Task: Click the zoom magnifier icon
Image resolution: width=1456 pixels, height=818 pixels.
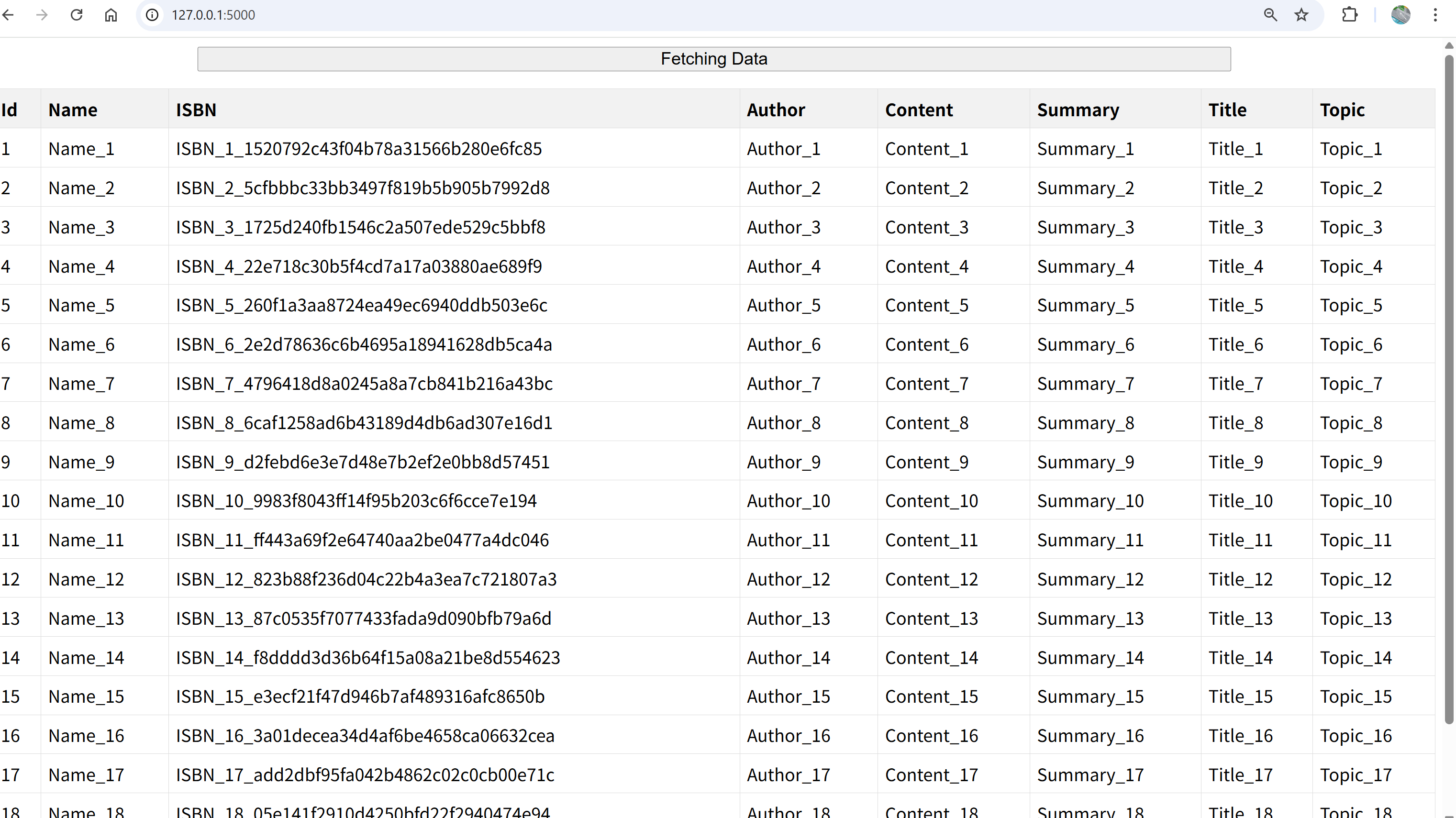Action: click(1270, 15)
